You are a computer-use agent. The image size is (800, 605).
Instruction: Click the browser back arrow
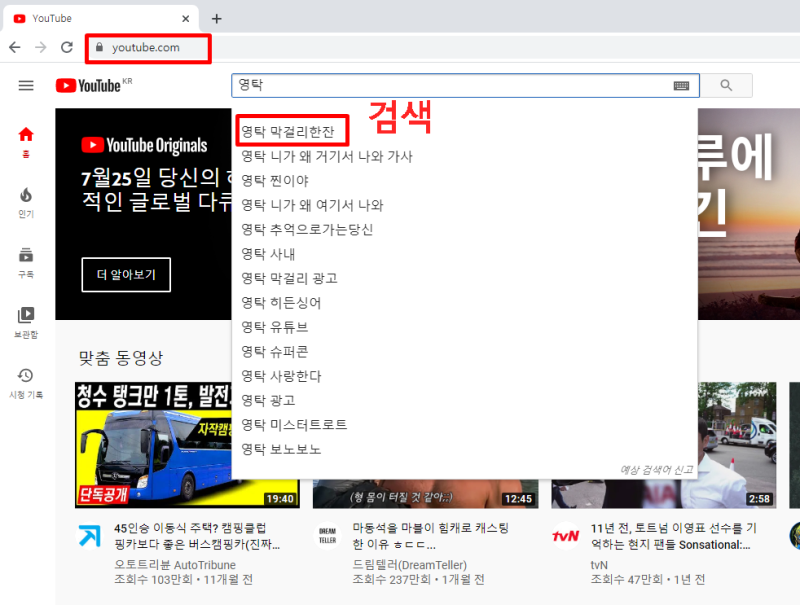(15, 47)
